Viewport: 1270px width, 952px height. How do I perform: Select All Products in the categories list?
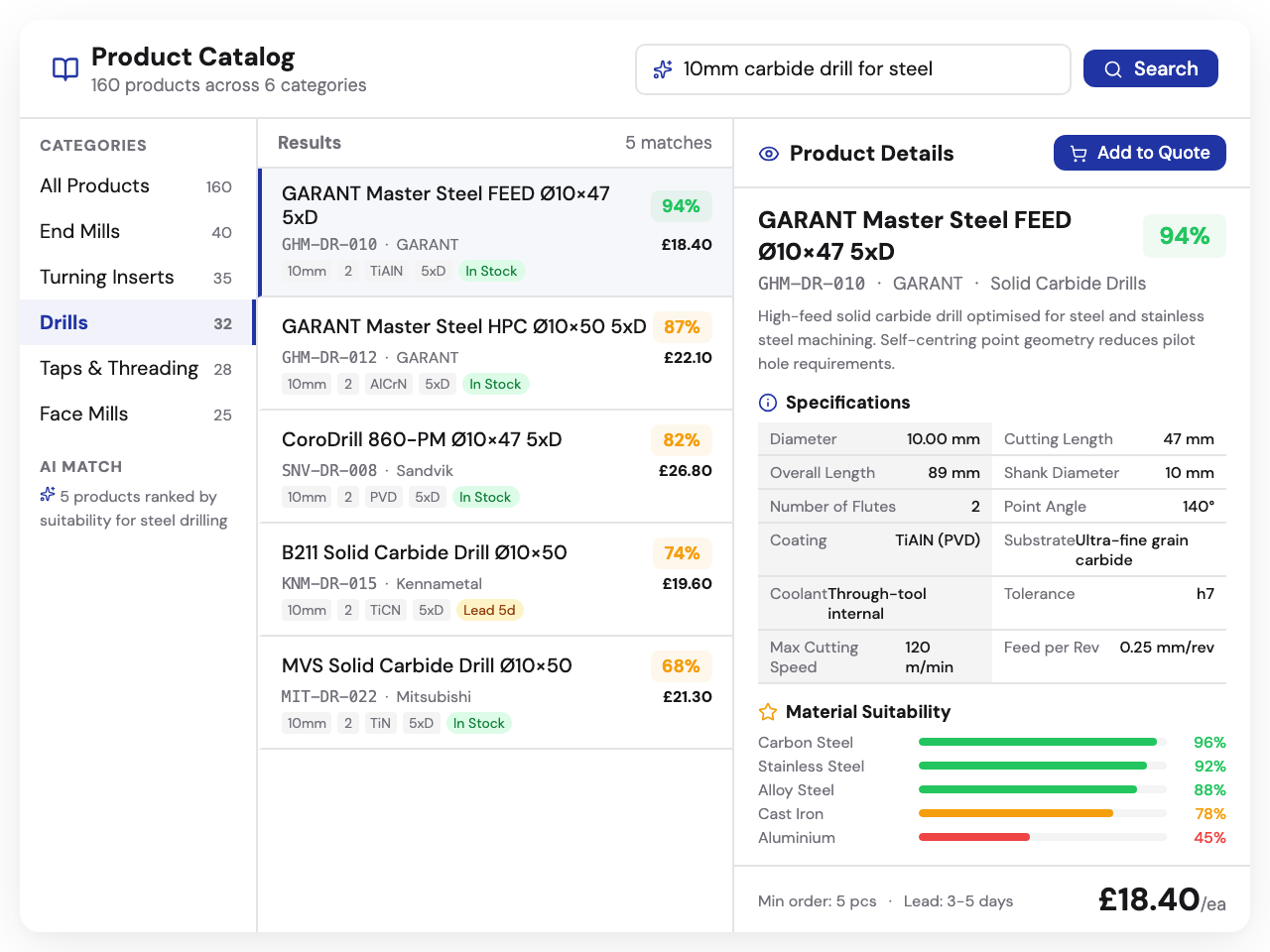[94, 185]
